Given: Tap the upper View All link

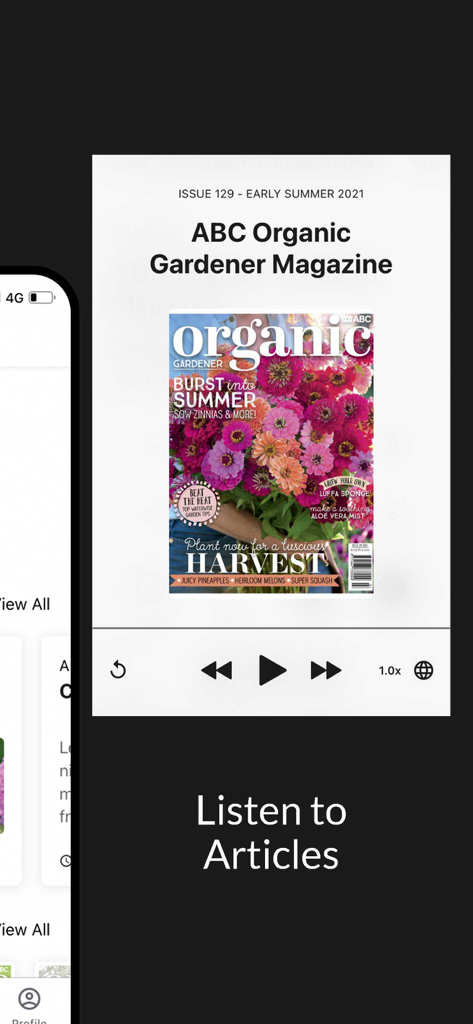Looking at the screenshot, I should [24, 604].
